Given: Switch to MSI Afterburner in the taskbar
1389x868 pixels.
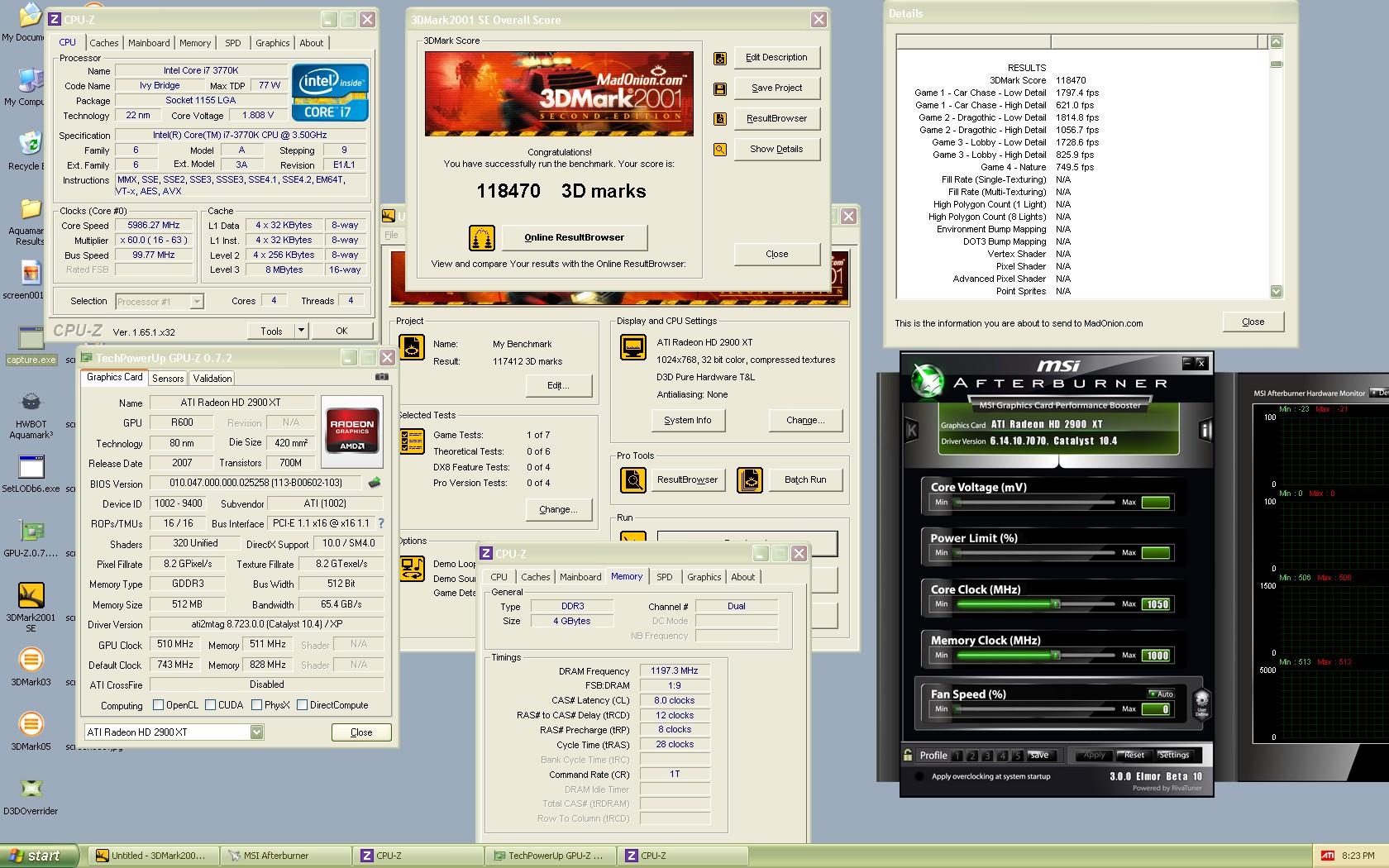Looking at the screenshot, I should 286,856.
